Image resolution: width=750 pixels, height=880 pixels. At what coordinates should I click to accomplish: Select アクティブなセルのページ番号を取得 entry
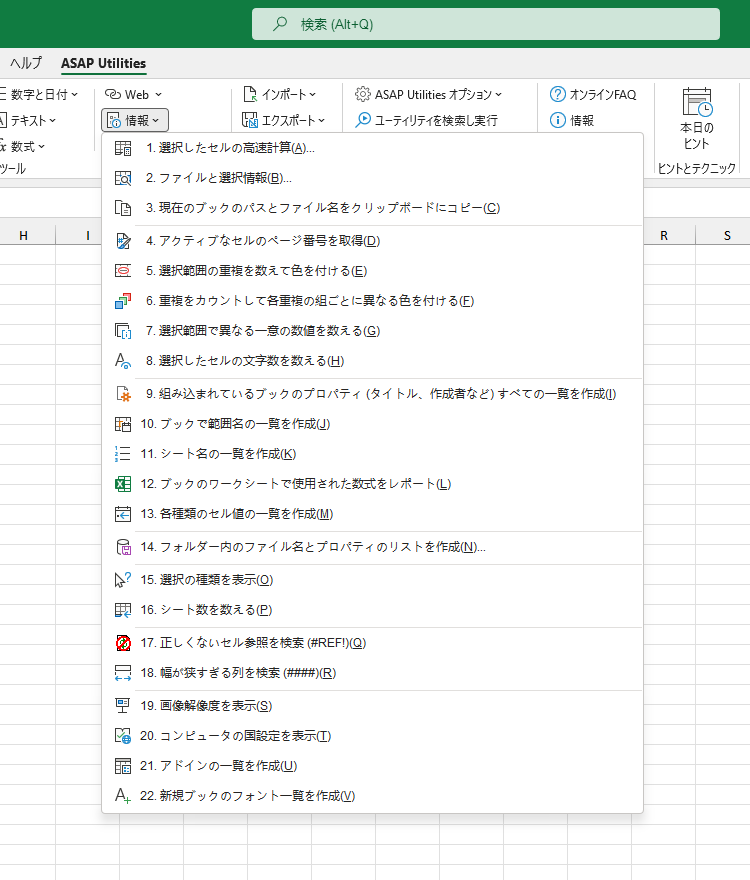pyautogui.click(x=372, y=241)
